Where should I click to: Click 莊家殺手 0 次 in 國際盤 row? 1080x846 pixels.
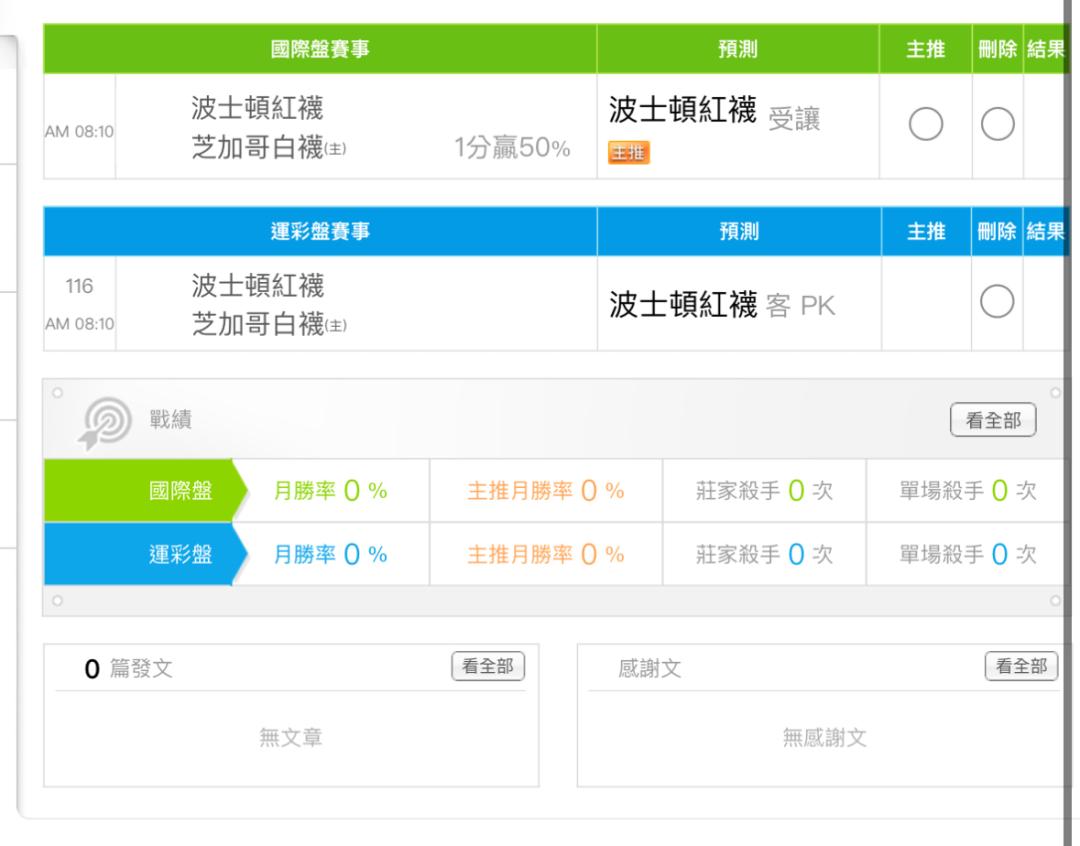(x=764, y=491)
